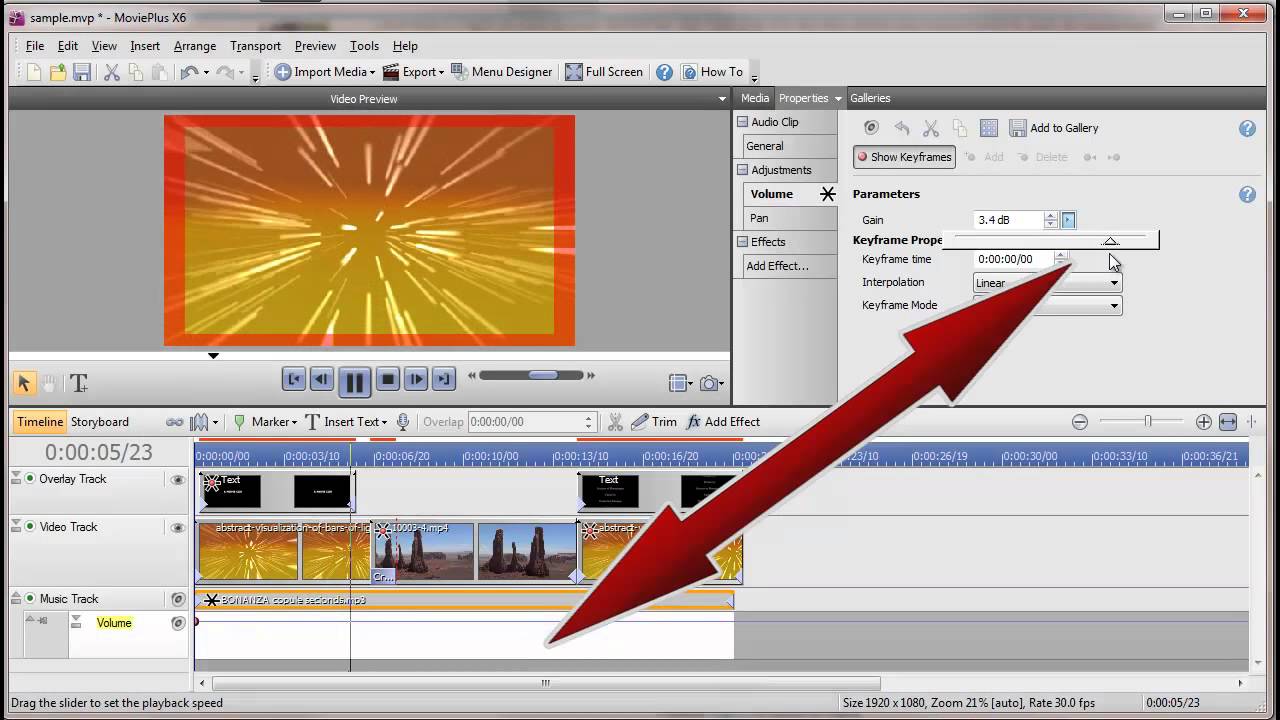Zoom out the timeline with the minus icon
Viewport: 1280px width, 720px height.
pyautogui.click(x=1080, y=422)
